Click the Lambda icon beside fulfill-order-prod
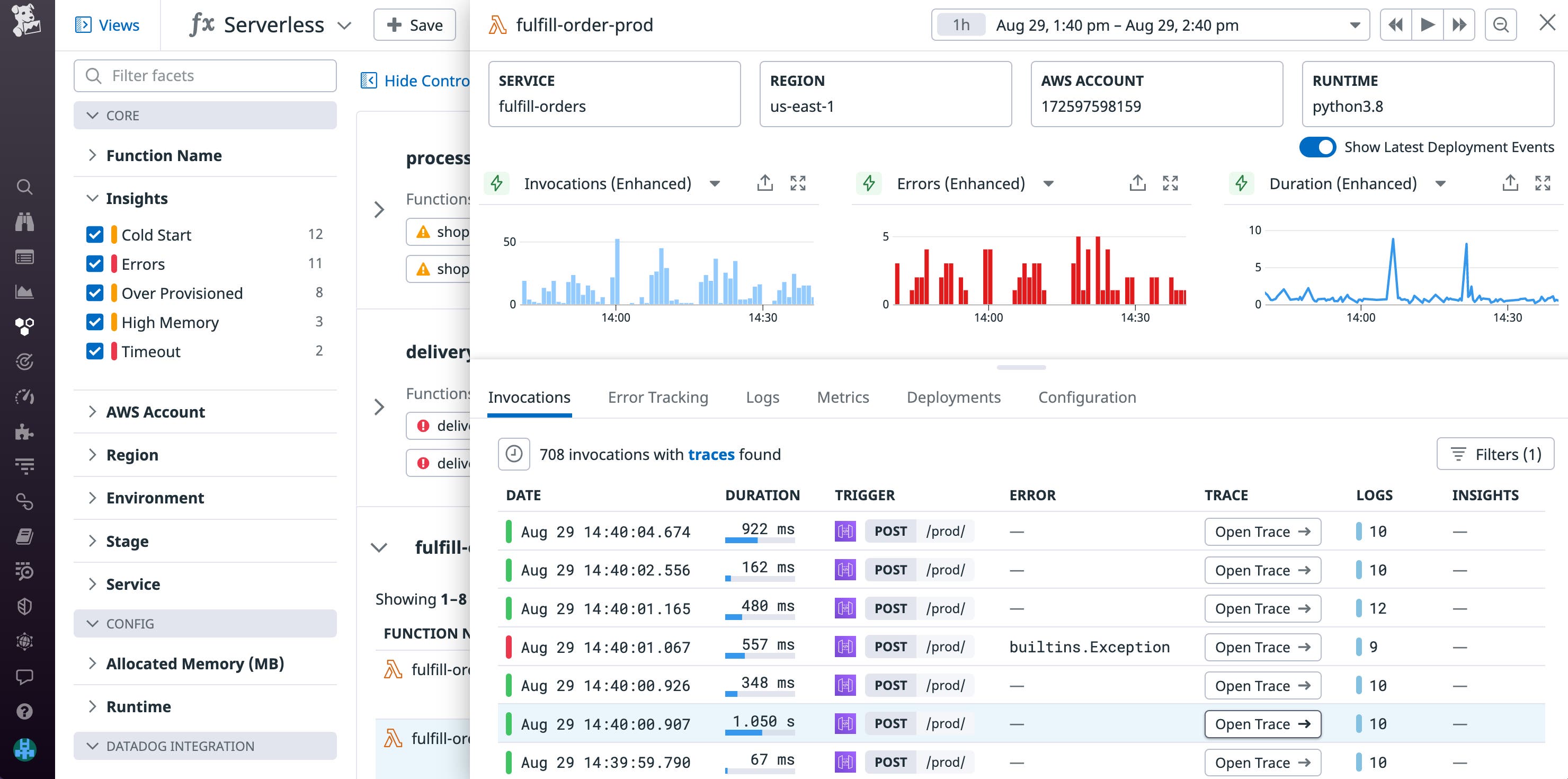The height and width of the screenshot is (779, 1568). point(498,25)
